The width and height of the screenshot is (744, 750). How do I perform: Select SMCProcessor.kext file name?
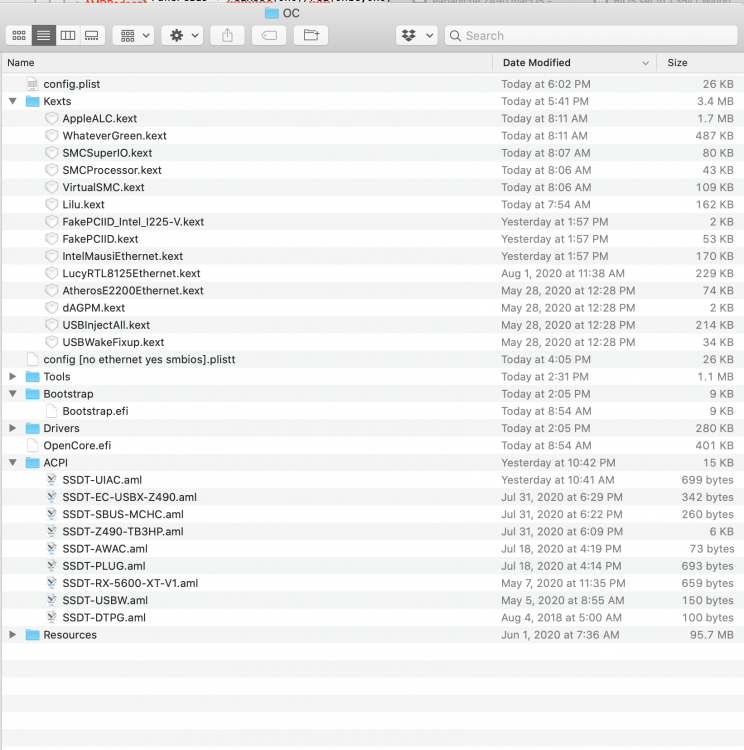[112, 170]
